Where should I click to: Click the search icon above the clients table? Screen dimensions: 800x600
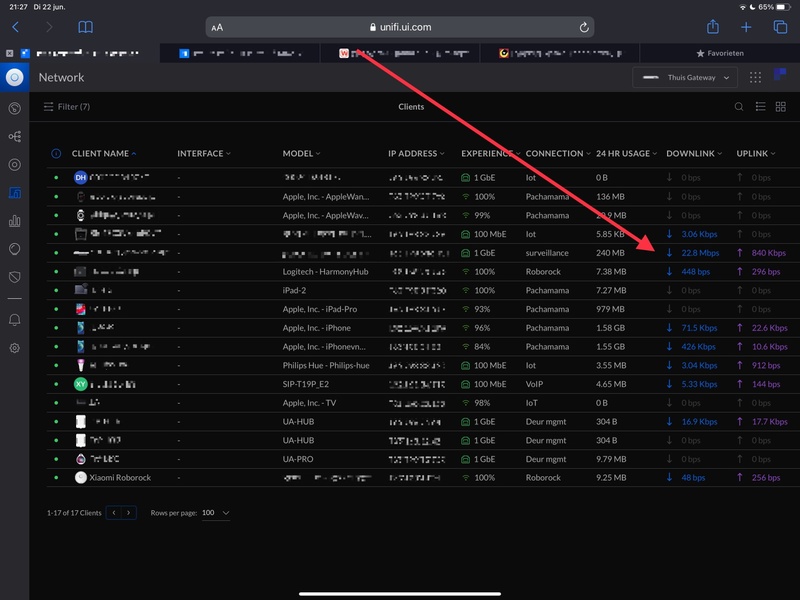[x=739, y=107]
